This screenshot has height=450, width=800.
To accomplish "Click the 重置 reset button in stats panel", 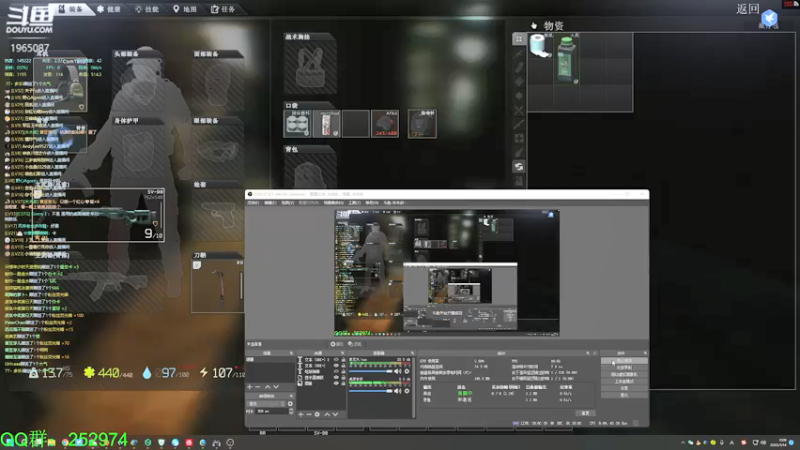I will coord(586,413).
